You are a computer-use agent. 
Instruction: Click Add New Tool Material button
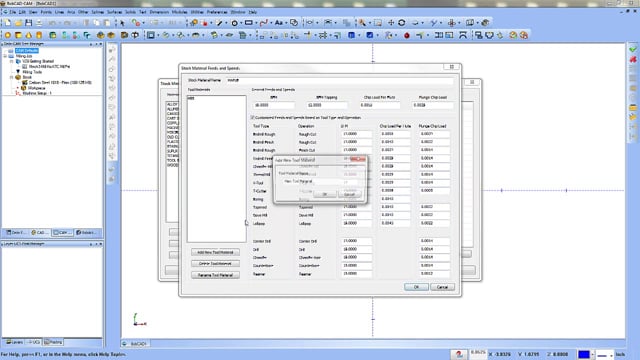[215, 252]
